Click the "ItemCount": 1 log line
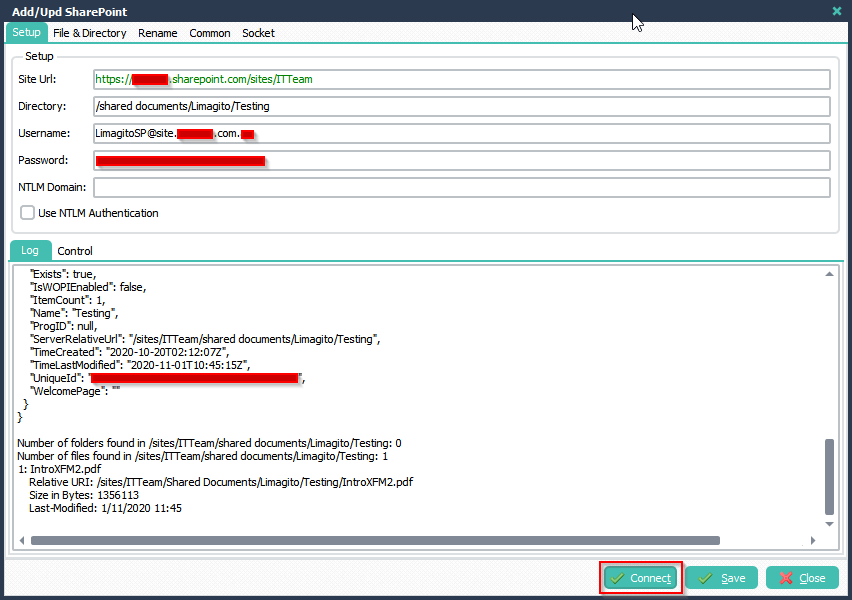852x600 pixels. pyautogui.click(x=67, y=300)
